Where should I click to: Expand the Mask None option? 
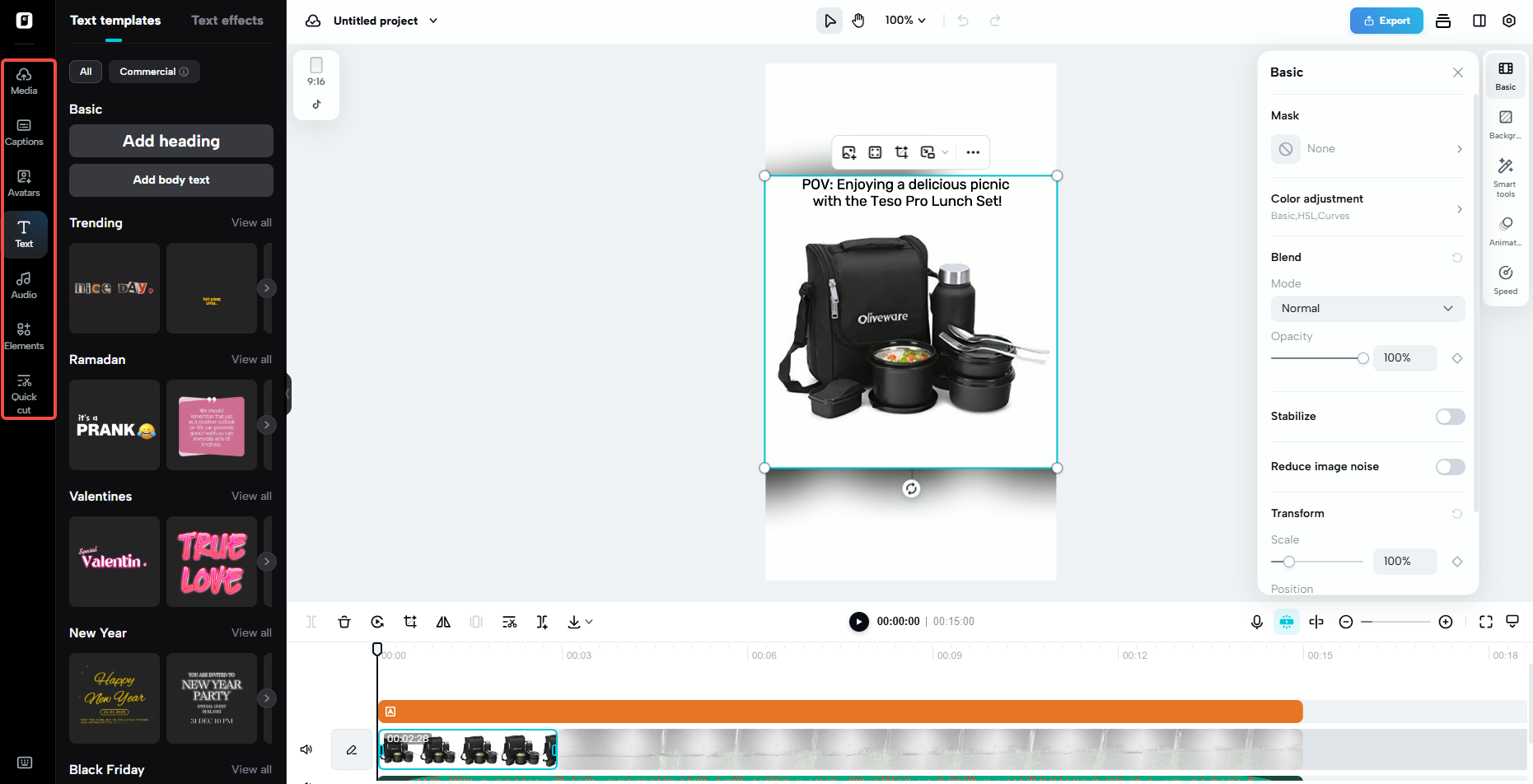pyautogui.click(x=1367, y=149)
